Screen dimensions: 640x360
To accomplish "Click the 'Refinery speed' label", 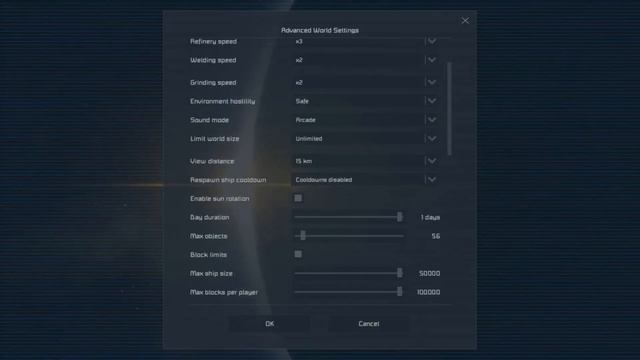I will 213,42.
